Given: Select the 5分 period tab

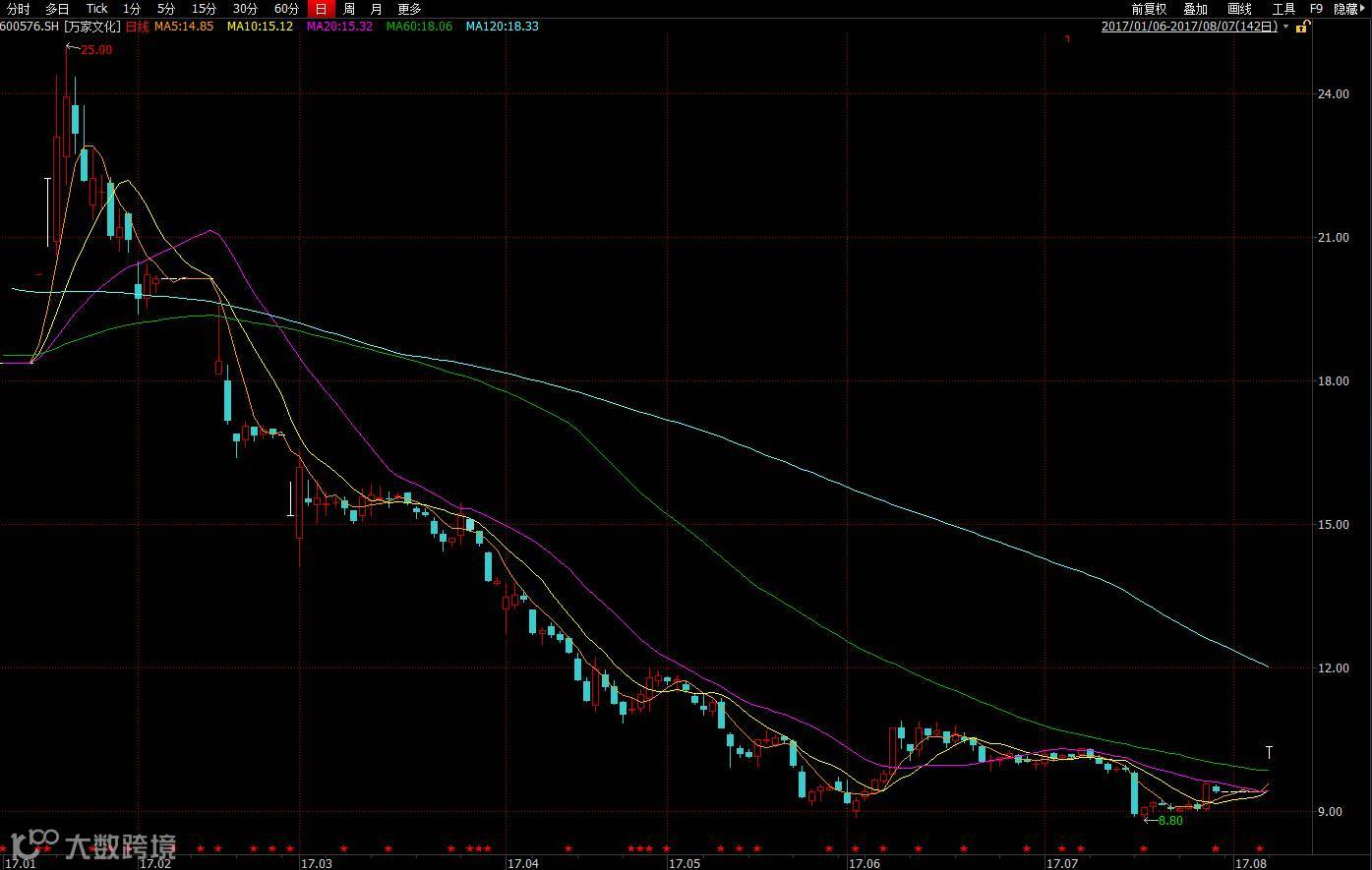Looking at the screenshot, I should coord(166,9).
